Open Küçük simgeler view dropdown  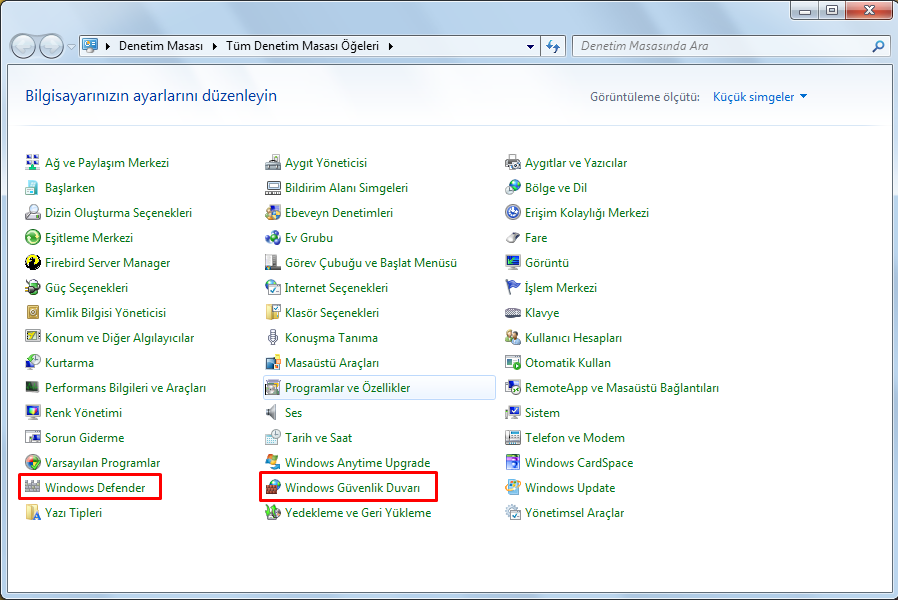tap(760, 97)
